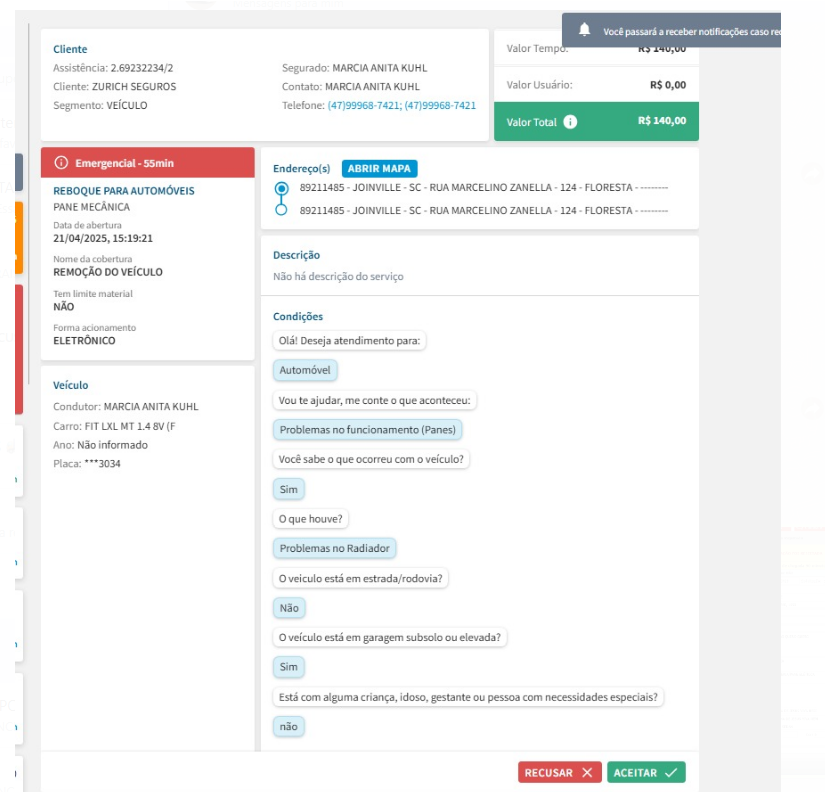Image resolution: width=825 pixels, height=792 pixels.
Task: Click 'Está com alguma criança, idoso' question
Action: [468, 697]
